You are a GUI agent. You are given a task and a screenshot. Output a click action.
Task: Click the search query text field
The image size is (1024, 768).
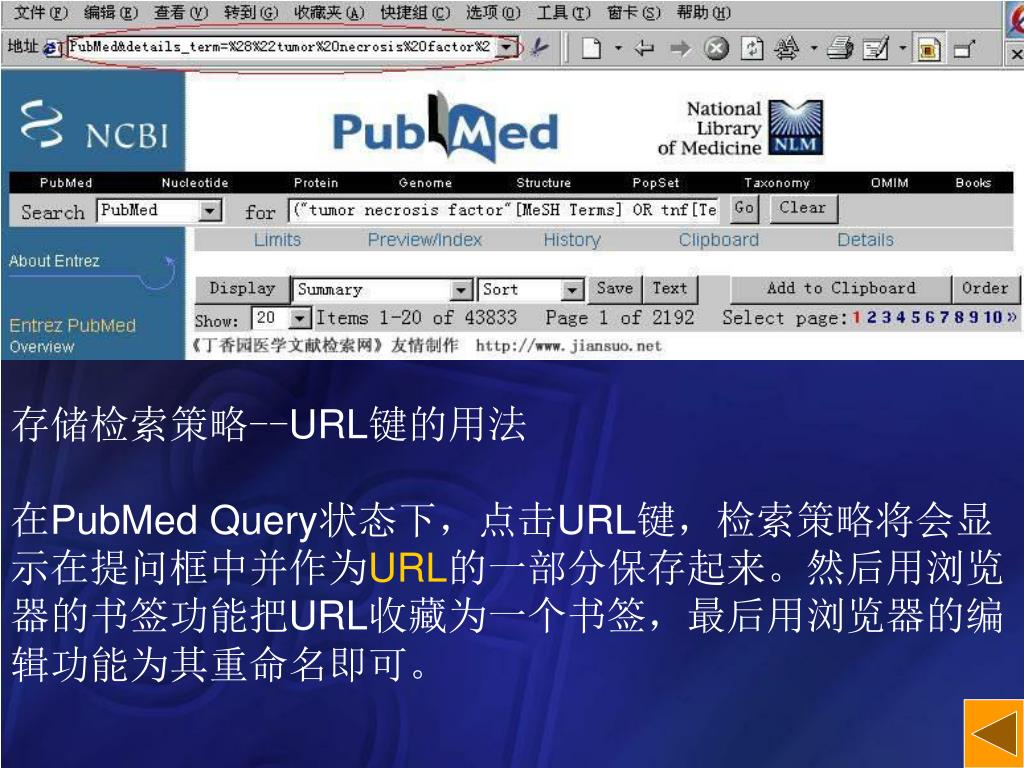tap(504, 210)
